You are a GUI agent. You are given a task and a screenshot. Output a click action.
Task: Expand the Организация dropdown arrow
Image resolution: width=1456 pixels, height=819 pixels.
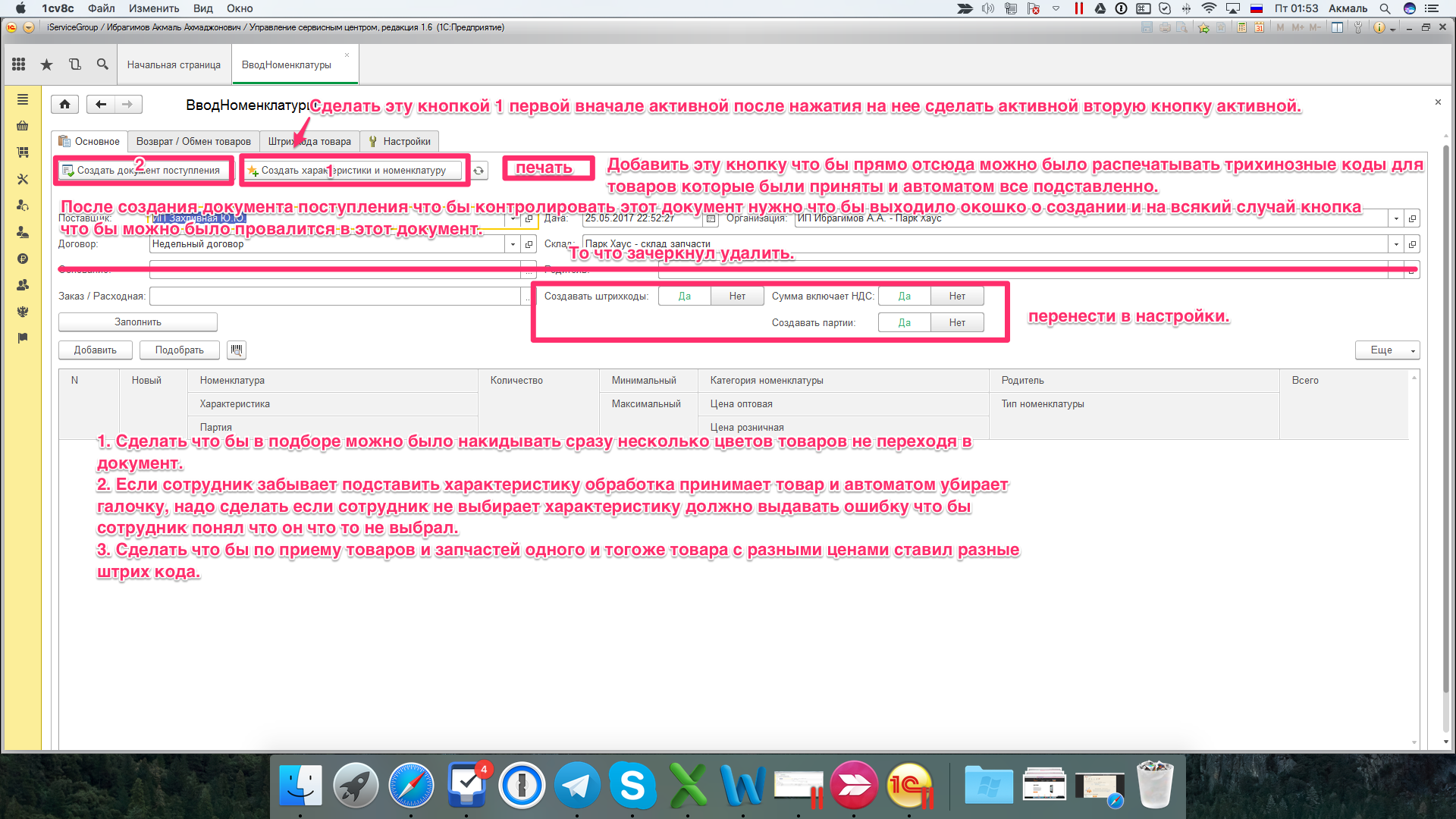(x=1396, y=218)
